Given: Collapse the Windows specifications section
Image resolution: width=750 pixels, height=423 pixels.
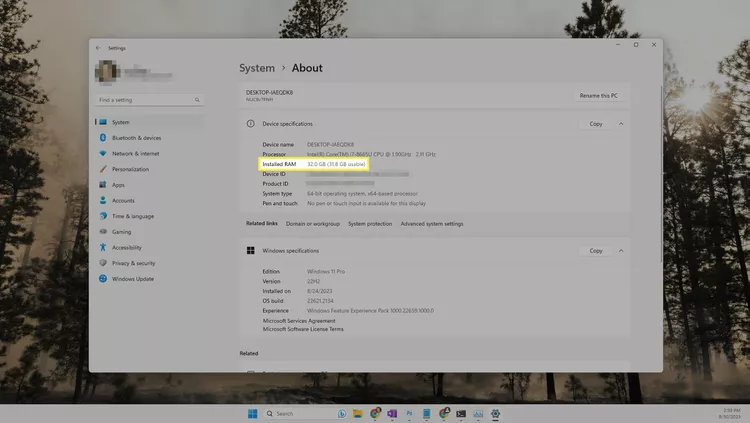Looking at the screenshot, I should [x=621, y=251].
